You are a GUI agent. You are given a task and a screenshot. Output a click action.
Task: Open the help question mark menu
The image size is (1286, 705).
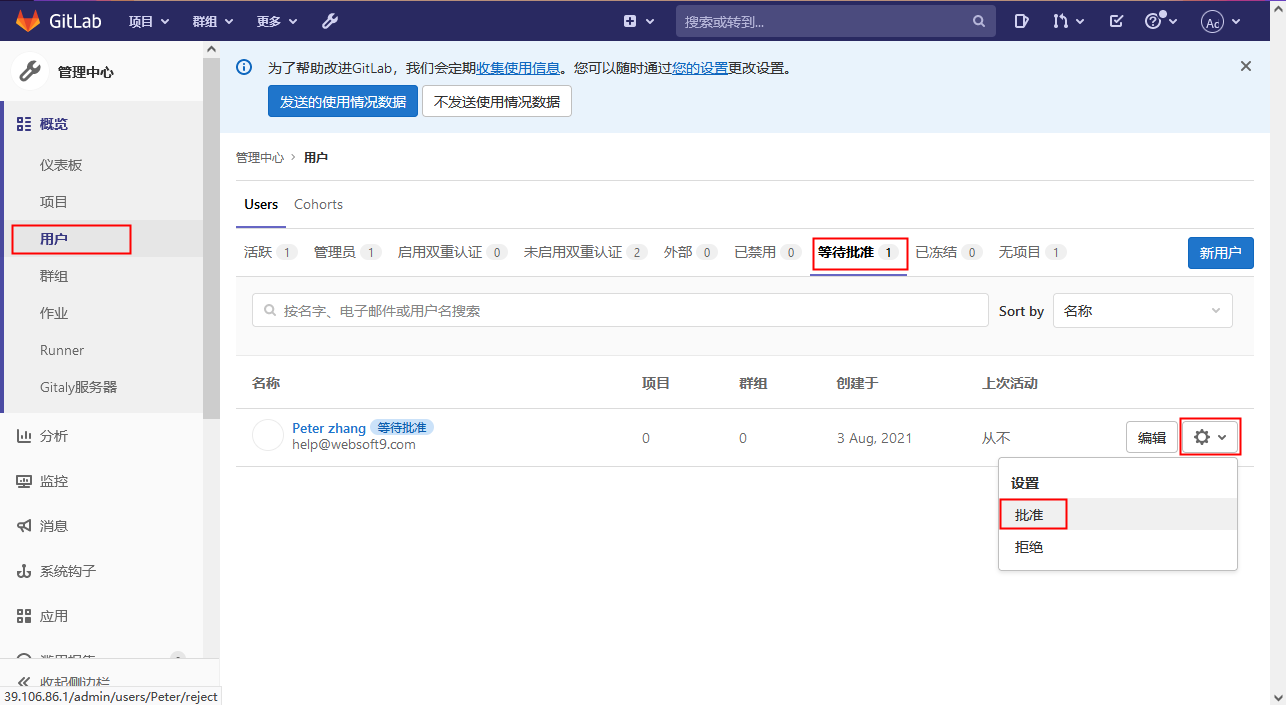[1159, 21]
